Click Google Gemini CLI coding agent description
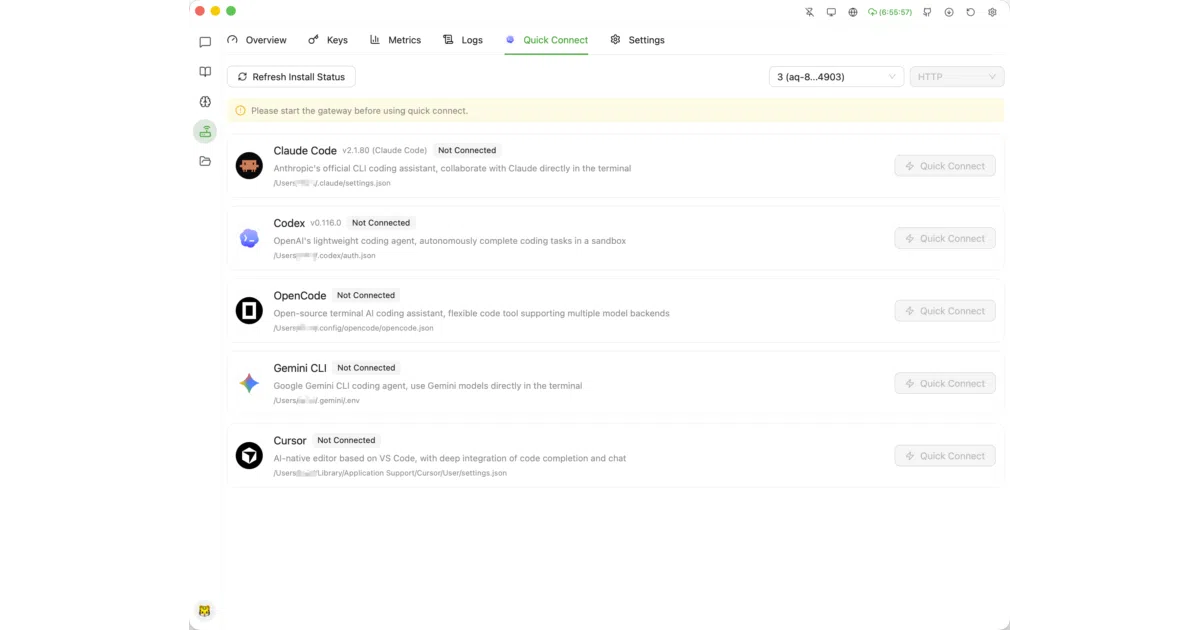This screenshot has width=1200, height=630. click(428, 386)
